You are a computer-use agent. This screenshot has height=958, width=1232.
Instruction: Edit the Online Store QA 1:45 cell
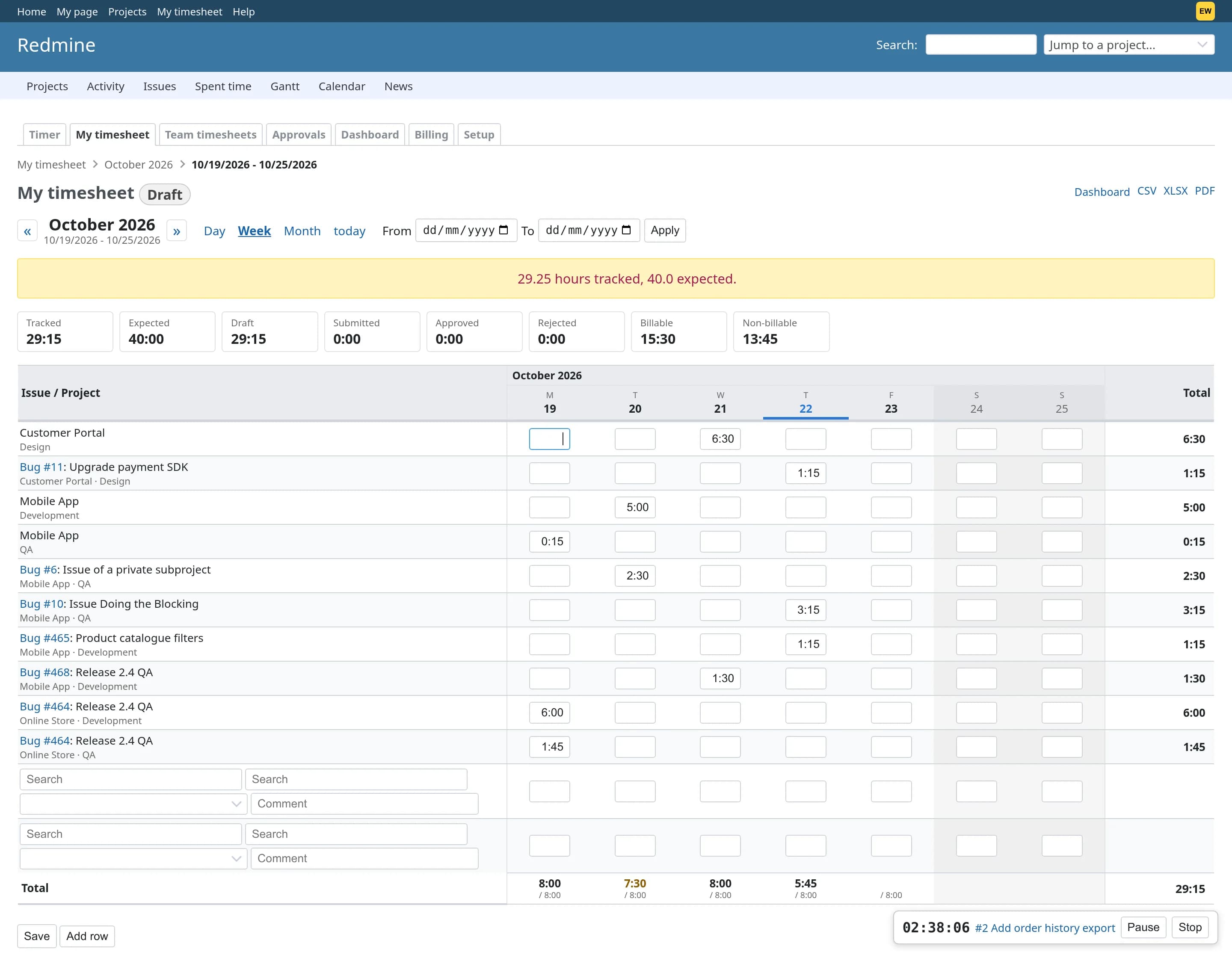[549, 747]
